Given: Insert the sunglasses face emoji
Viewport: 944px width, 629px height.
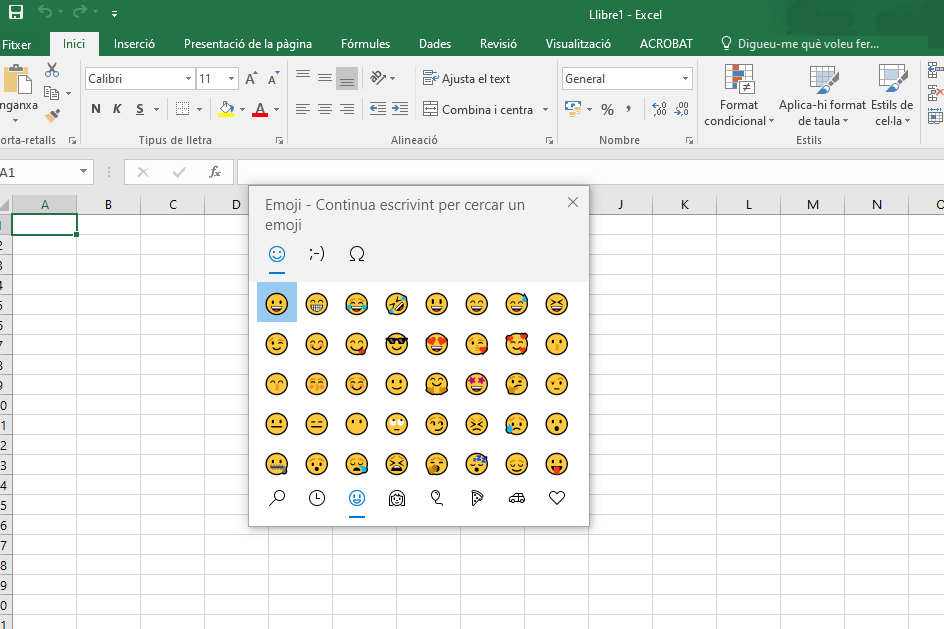Looking at the screenshot, I should 397,343.
